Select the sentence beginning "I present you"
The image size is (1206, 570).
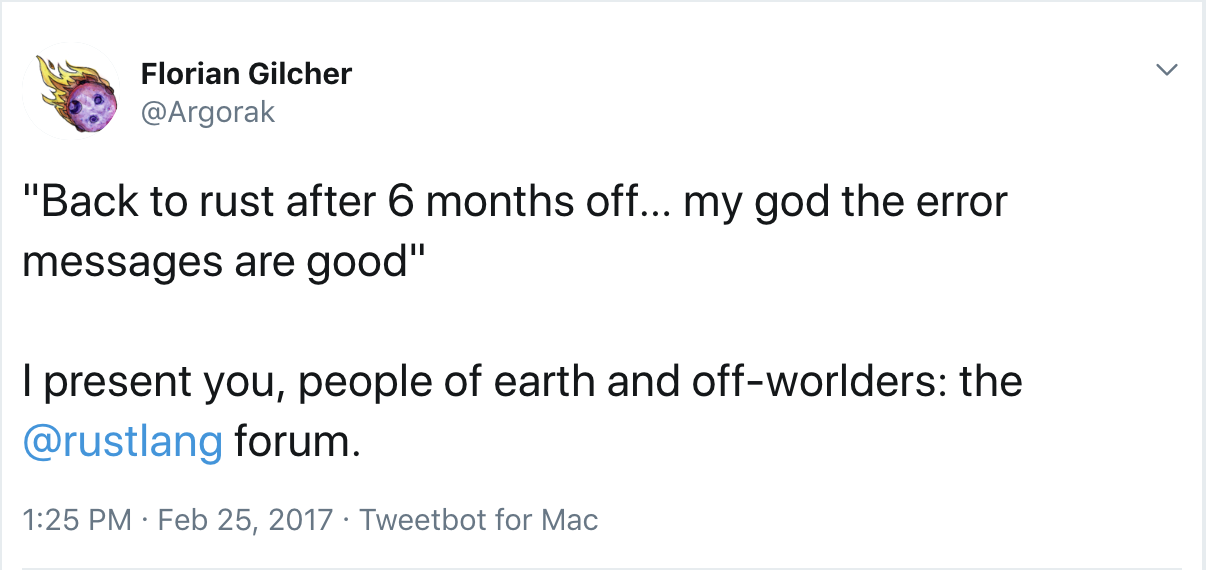click(522, 412)
